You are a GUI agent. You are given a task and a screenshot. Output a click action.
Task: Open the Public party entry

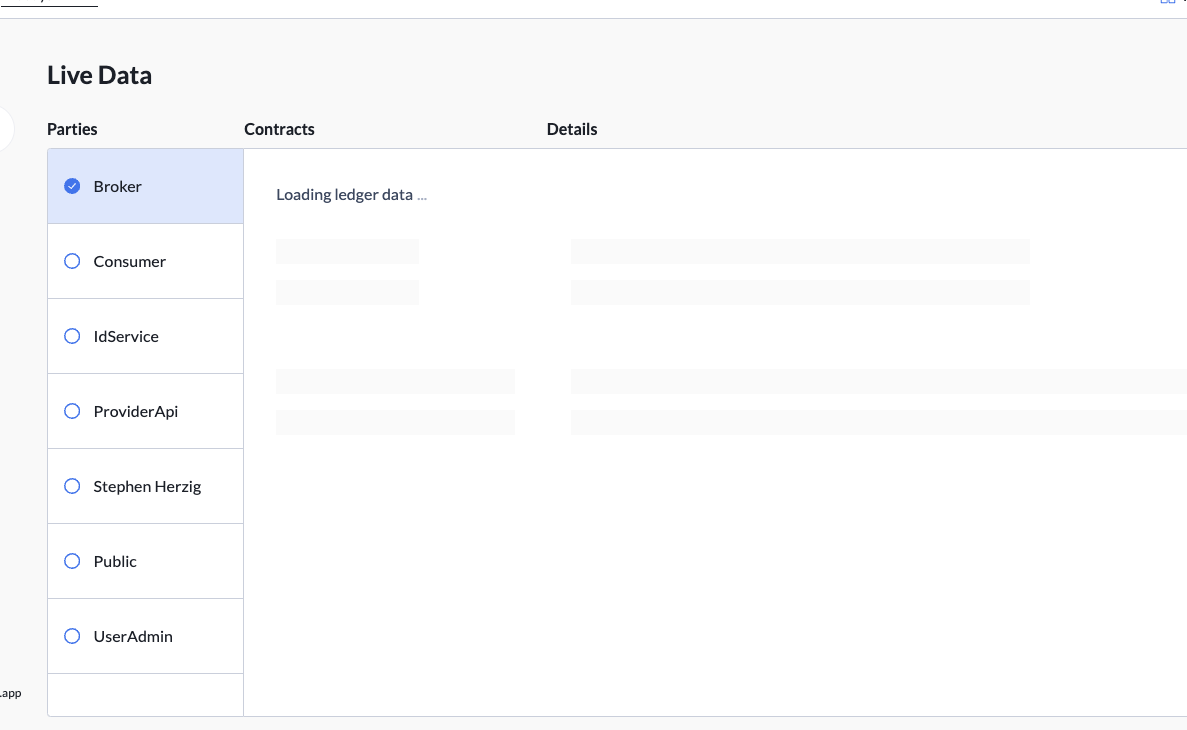(x=115, y=561)
